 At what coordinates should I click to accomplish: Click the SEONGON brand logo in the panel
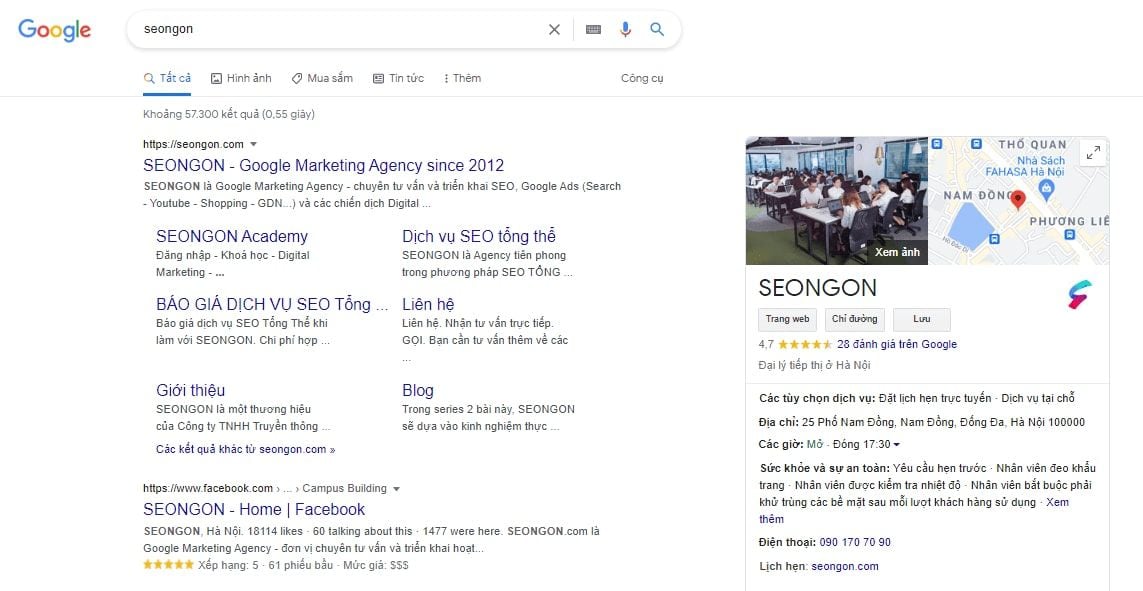pos(1080,294)
